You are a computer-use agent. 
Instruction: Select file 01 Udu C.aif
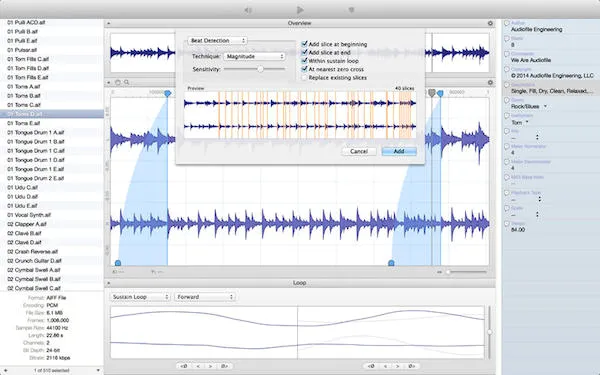coord(52,188)
